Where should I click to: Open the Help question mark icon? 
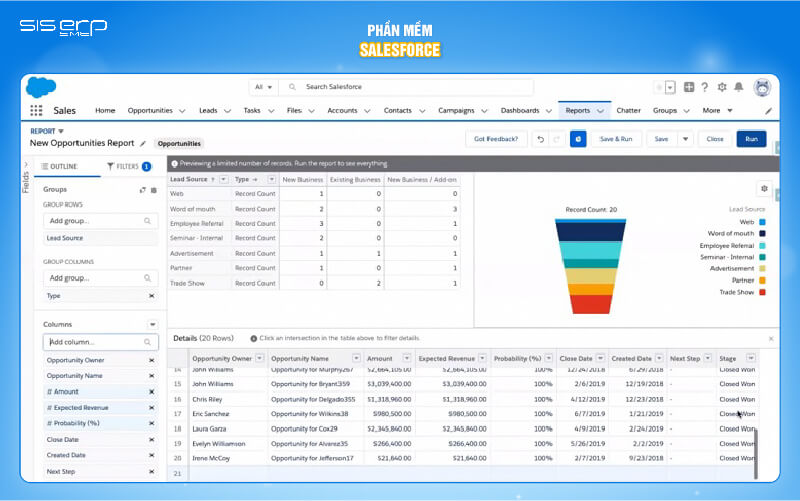(x=705, y=87)
